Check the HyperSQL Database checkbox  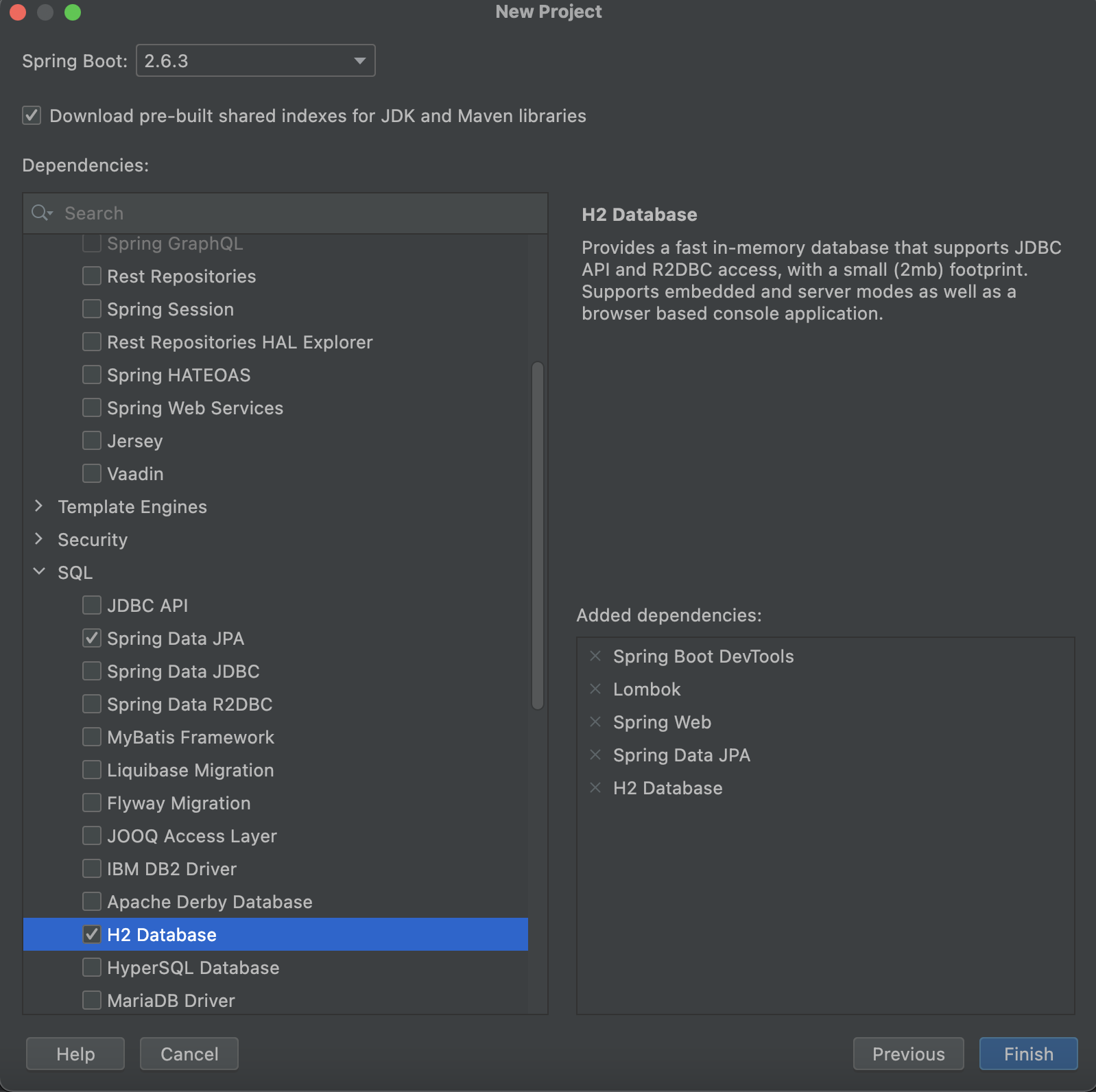click(x=92, y=967)
